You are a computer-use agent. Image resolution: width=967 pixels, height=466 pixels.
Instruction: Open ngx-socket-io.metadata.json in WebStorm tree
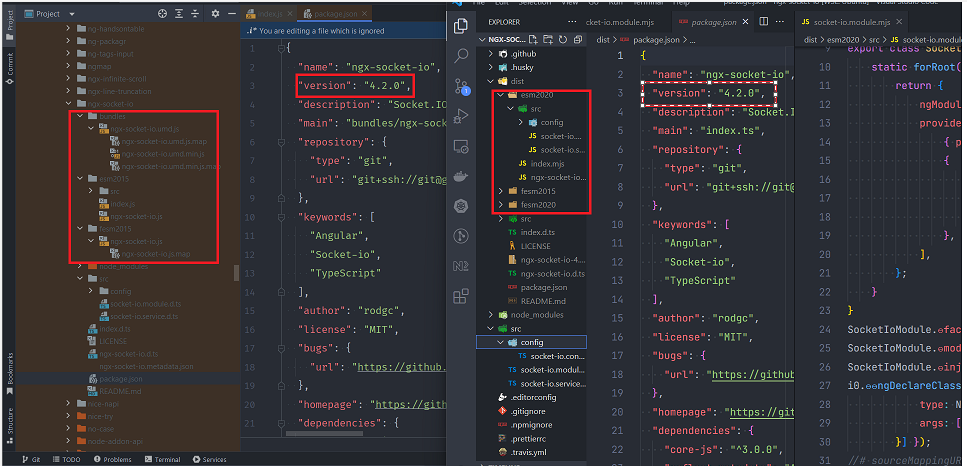coord(146,366)
